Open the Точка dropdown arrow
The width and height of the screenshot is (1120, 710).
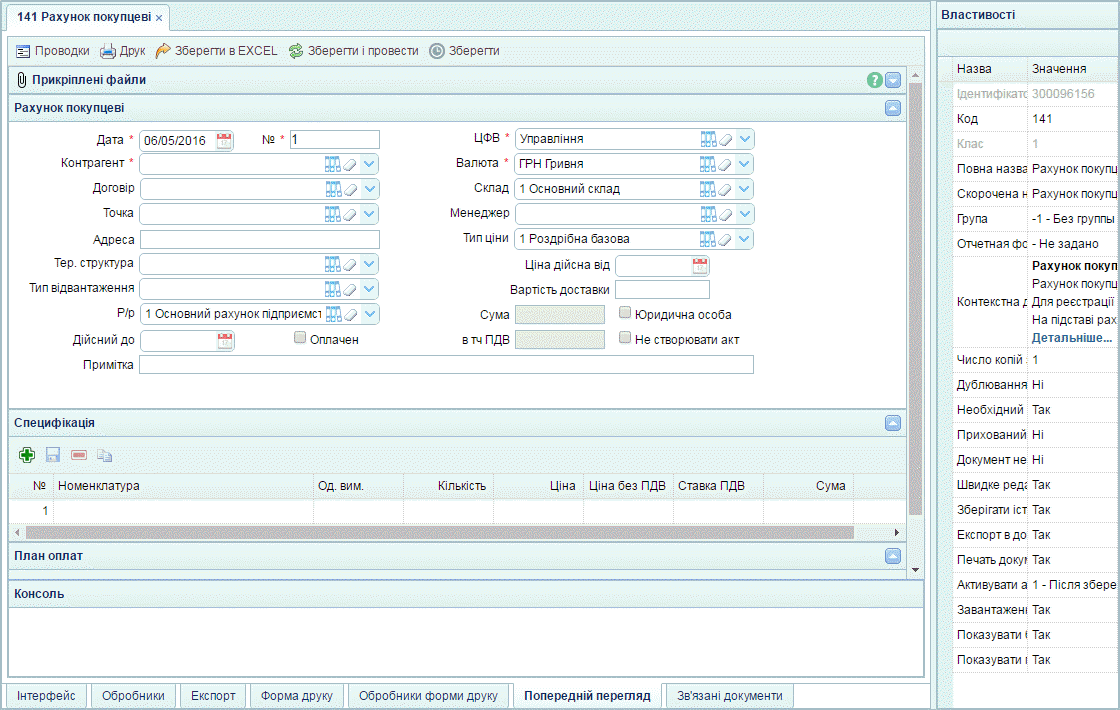[369, 214]
